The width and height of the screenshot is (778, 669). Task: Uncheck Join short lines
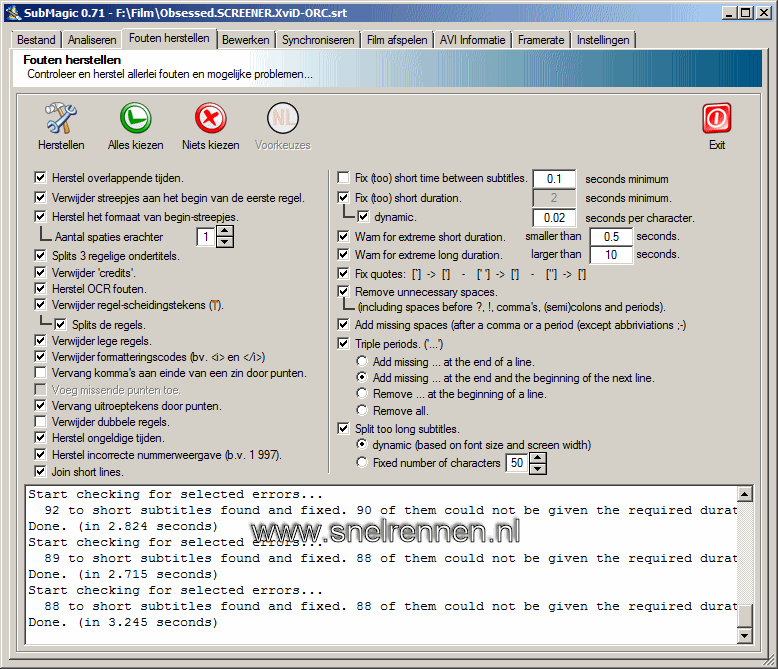[40, 471]
